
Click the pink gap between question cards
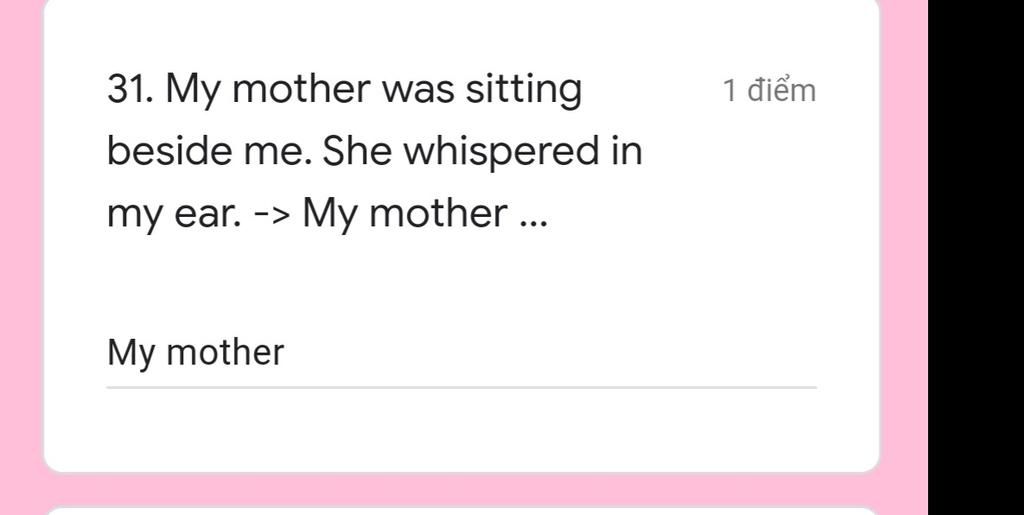[461, 489]
